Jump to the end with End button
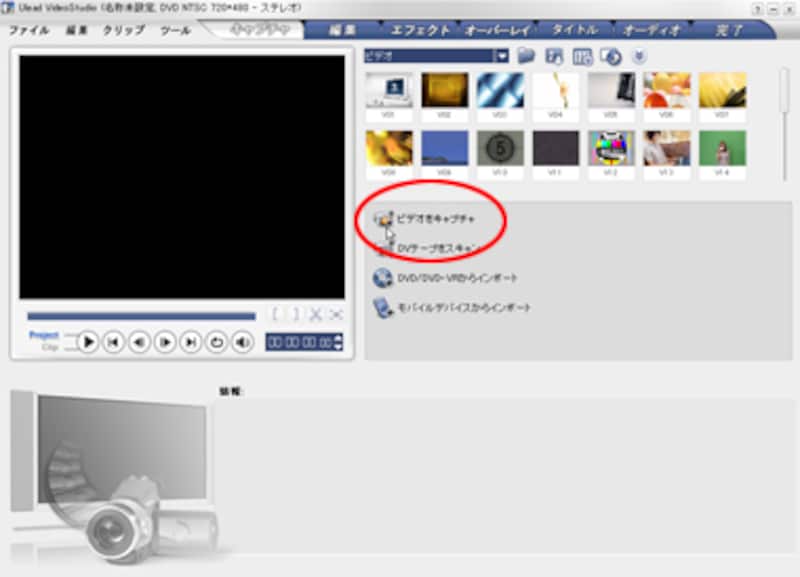Image resolution: width=800 pixels, height=577 pixels. [x=191, y=342]
